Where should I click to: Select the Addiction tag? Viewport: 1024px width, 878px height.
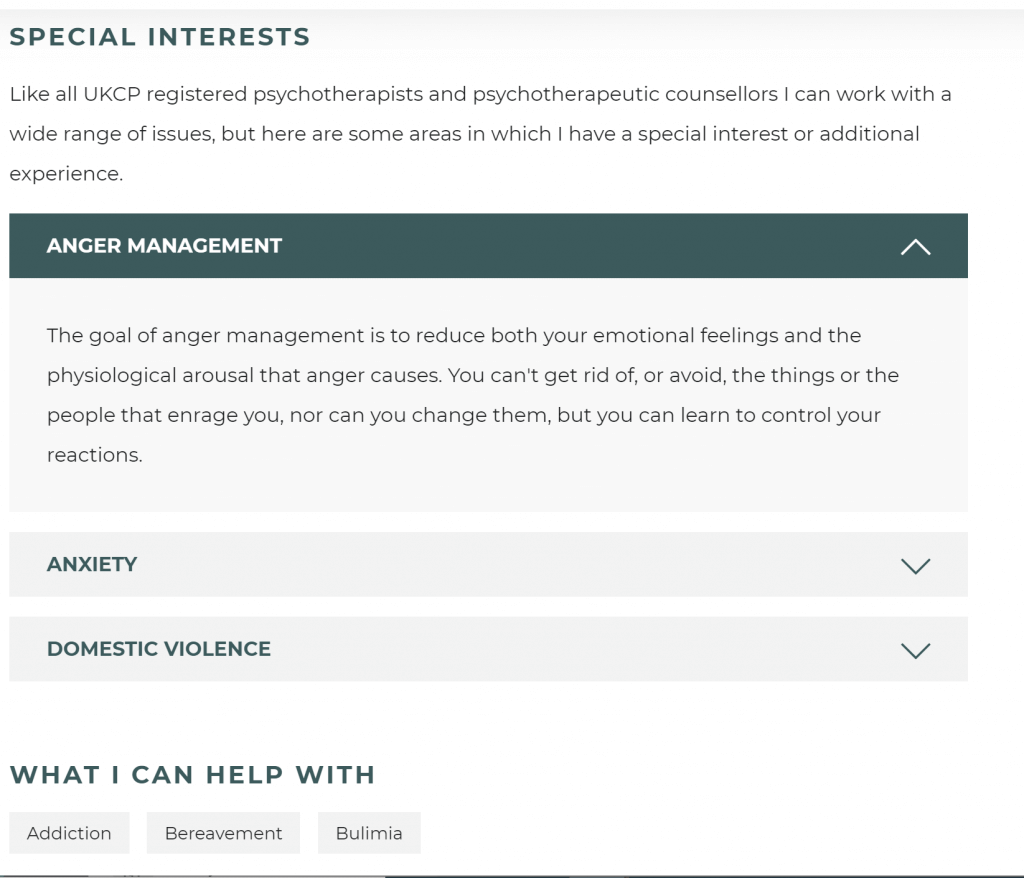(x=69, y=833)
